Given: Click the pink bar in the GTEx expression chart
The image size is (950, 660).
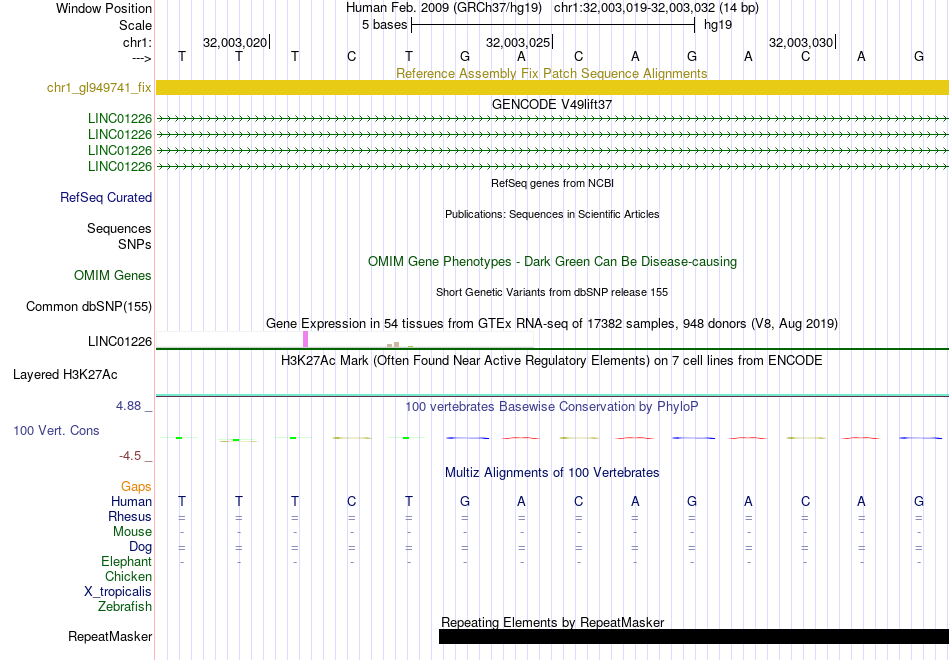Looking at the screenshot, I should click(x=305, y=339).
